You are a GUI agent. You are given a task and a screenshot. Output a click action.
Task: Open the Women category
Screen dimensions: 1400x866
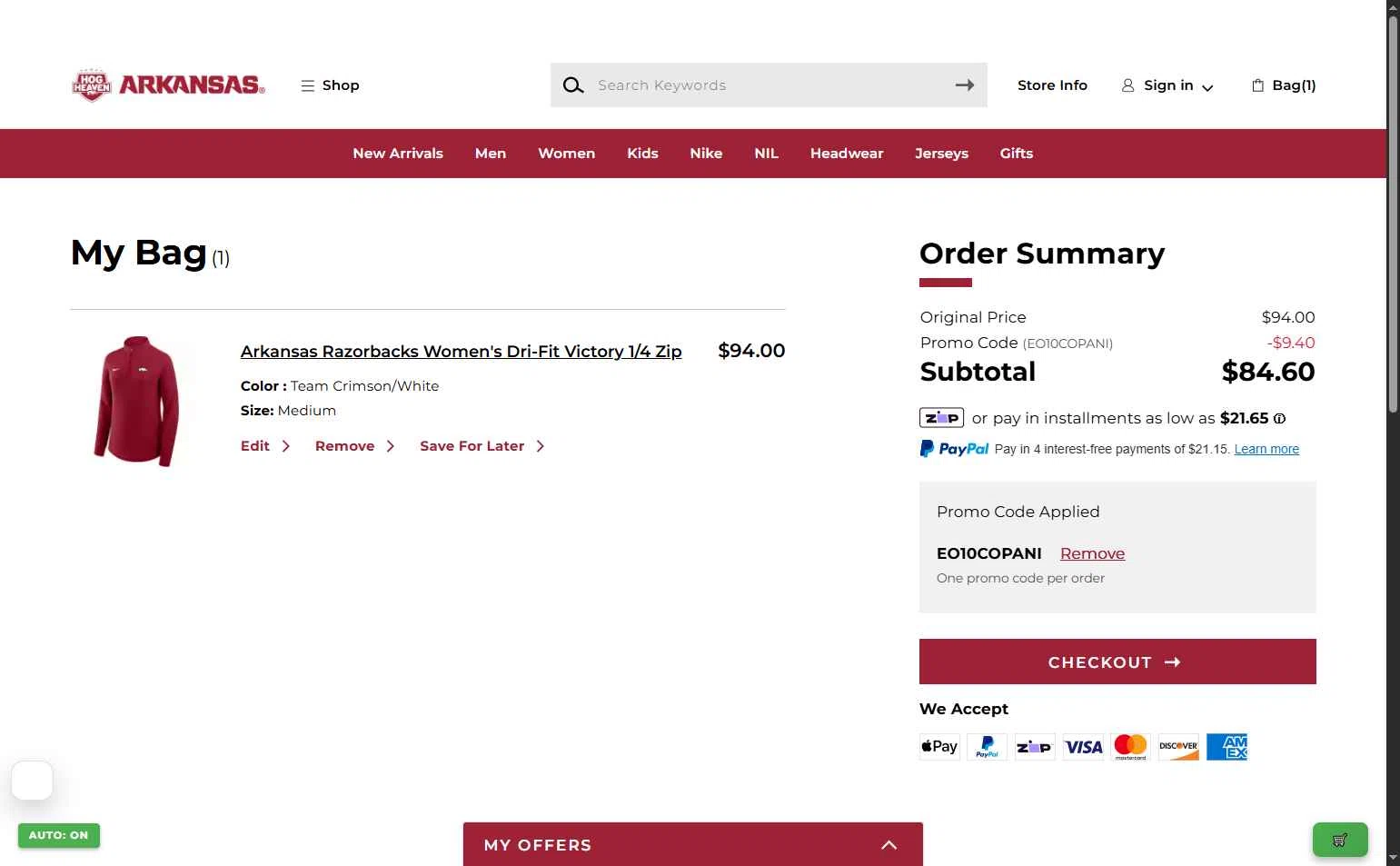tap(567, 154)
